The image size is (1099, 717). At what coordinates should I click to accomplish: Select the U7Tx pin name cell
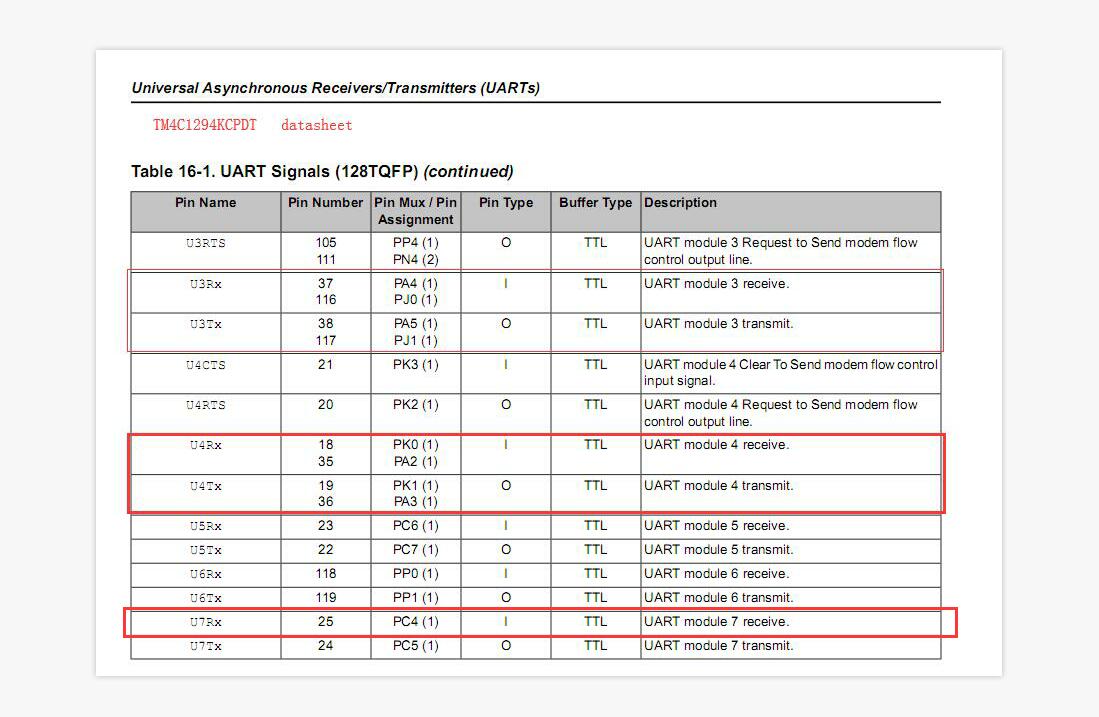click(205, 646)
